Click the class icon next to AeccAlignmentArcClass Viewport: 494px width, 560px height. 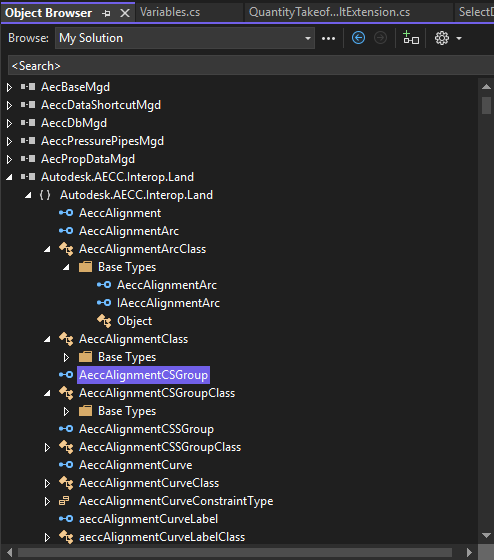(x=66, y=249)
